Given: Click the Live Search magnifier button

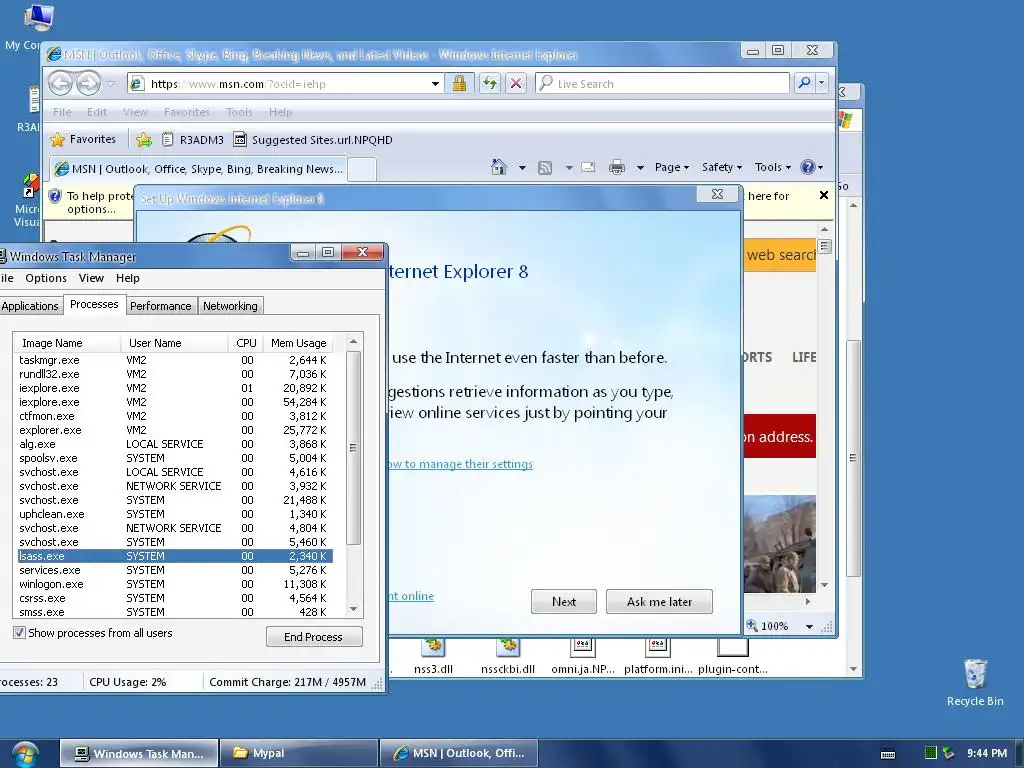Looking at the screenshot, I should click(805, 83).
